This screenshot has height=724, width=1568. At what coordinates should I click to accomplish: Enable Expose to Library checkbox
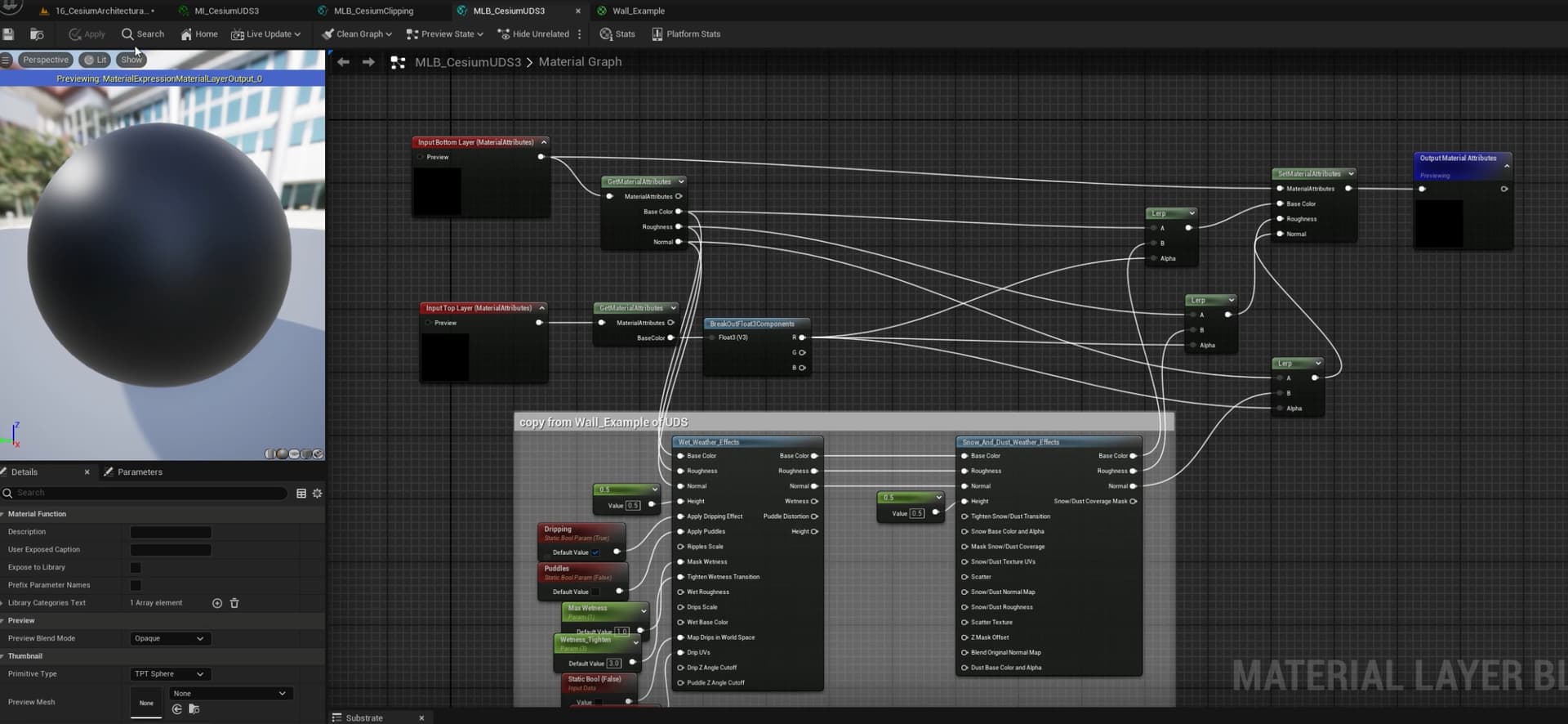click(136, 567)
